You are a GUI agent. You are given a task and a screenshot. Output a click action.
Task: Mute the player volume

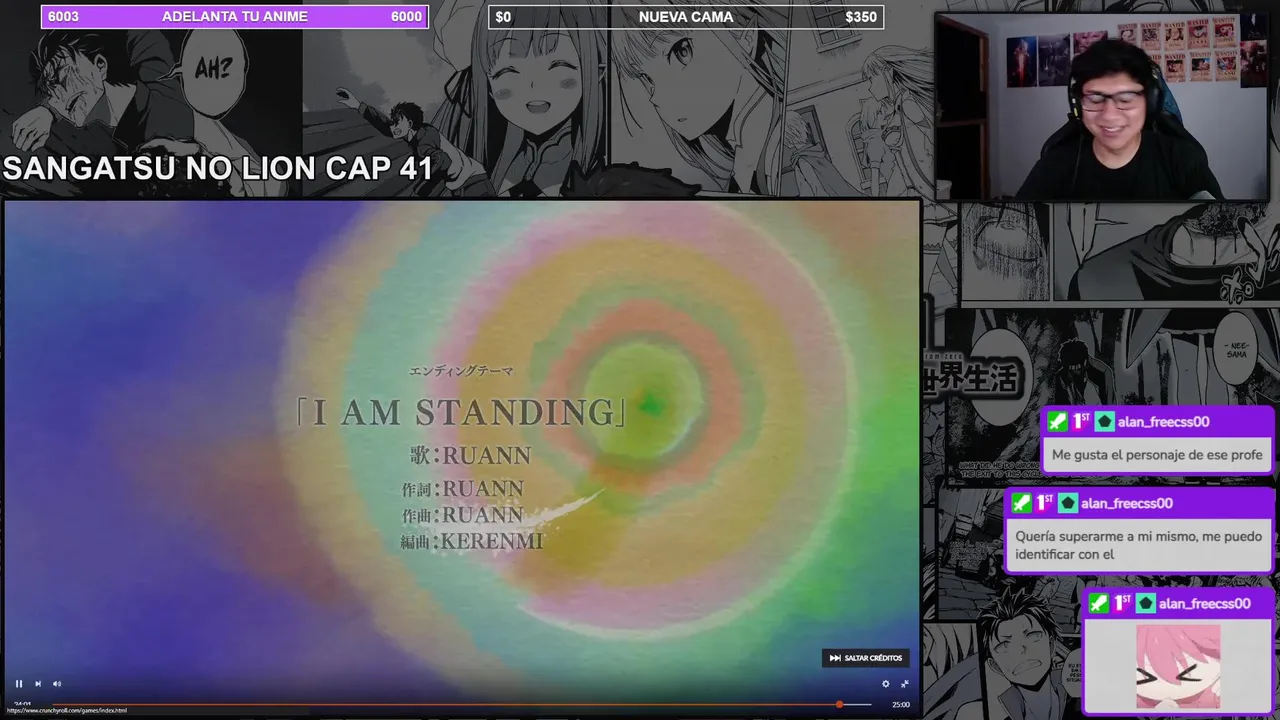point(57,684)
